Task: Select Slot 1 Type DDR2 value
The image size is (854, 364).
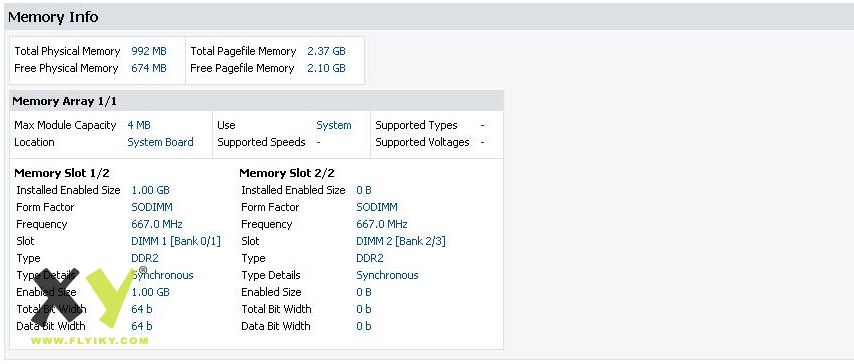Action: (145, 258)
